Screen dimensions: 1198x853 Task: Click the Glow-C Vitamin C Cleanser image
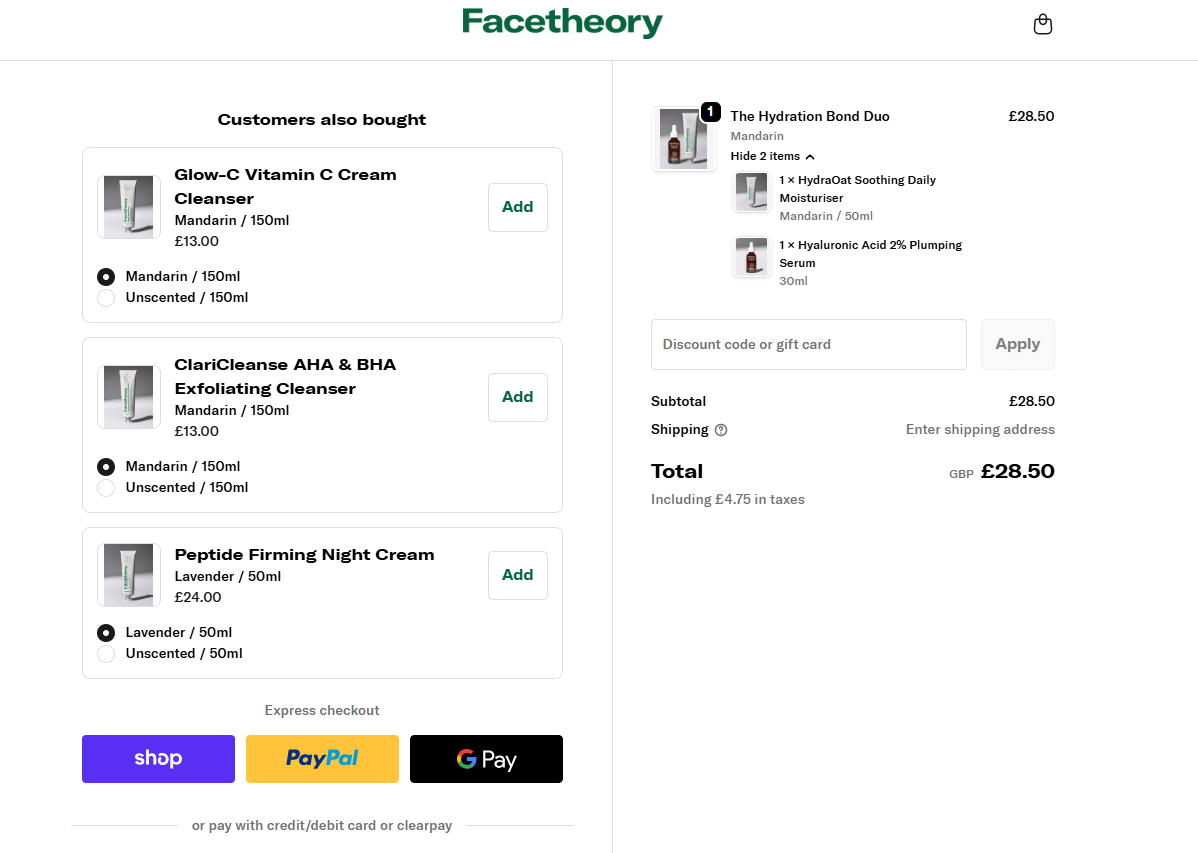coord(129,207)
